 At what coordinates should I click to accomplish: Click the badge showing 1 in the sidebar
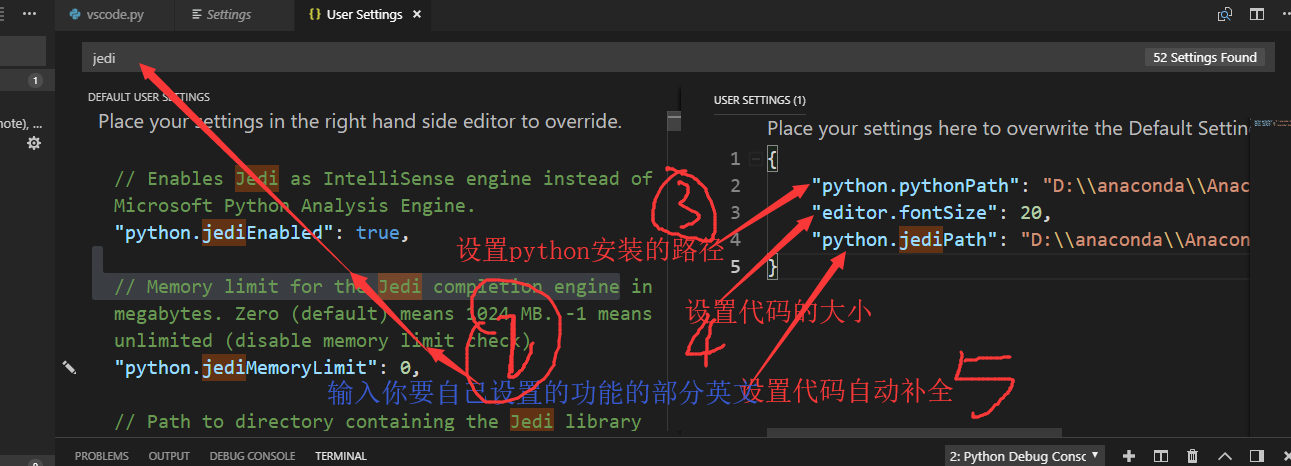pos(36,80)
